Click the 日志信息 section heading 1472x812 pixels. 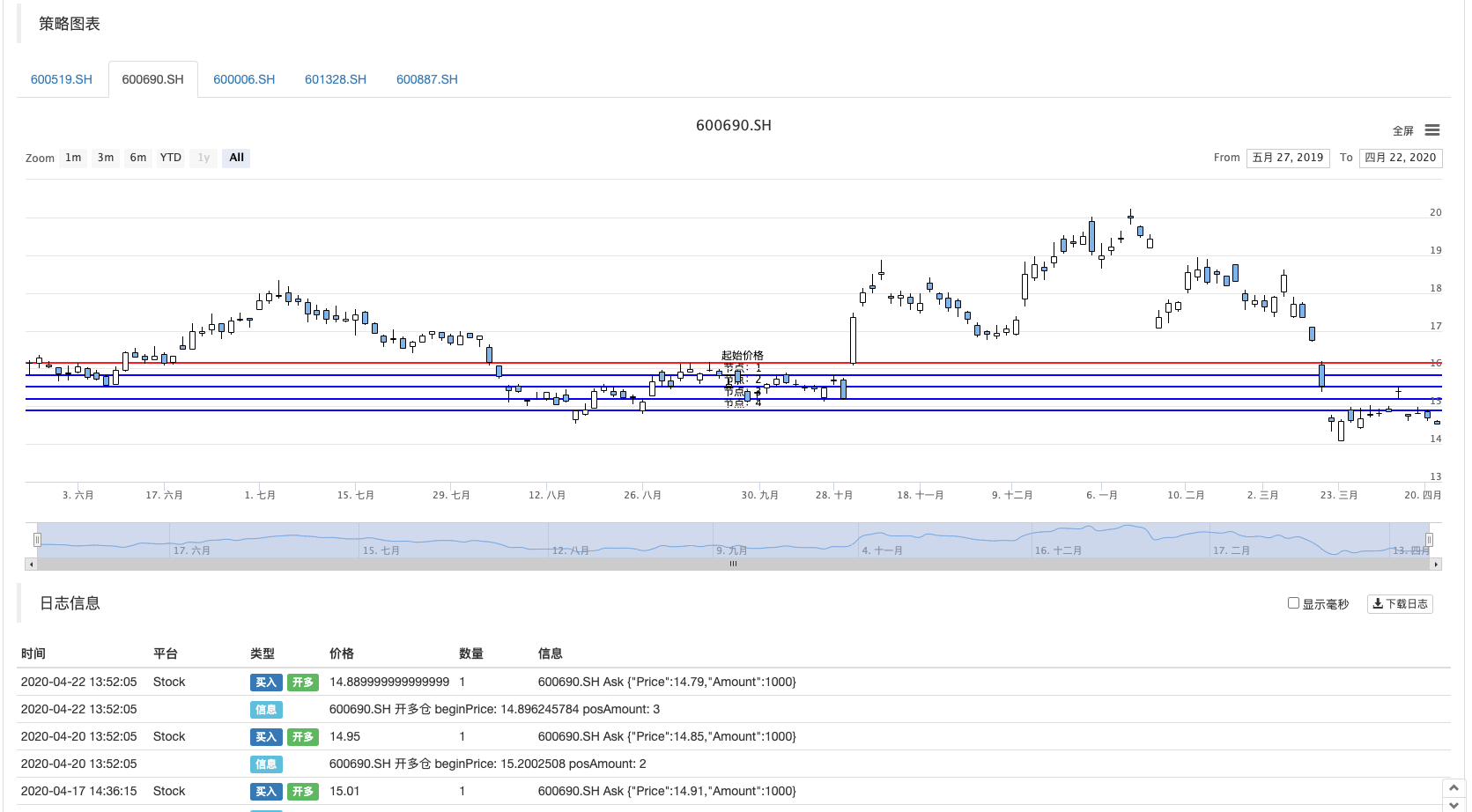[70, 603]
